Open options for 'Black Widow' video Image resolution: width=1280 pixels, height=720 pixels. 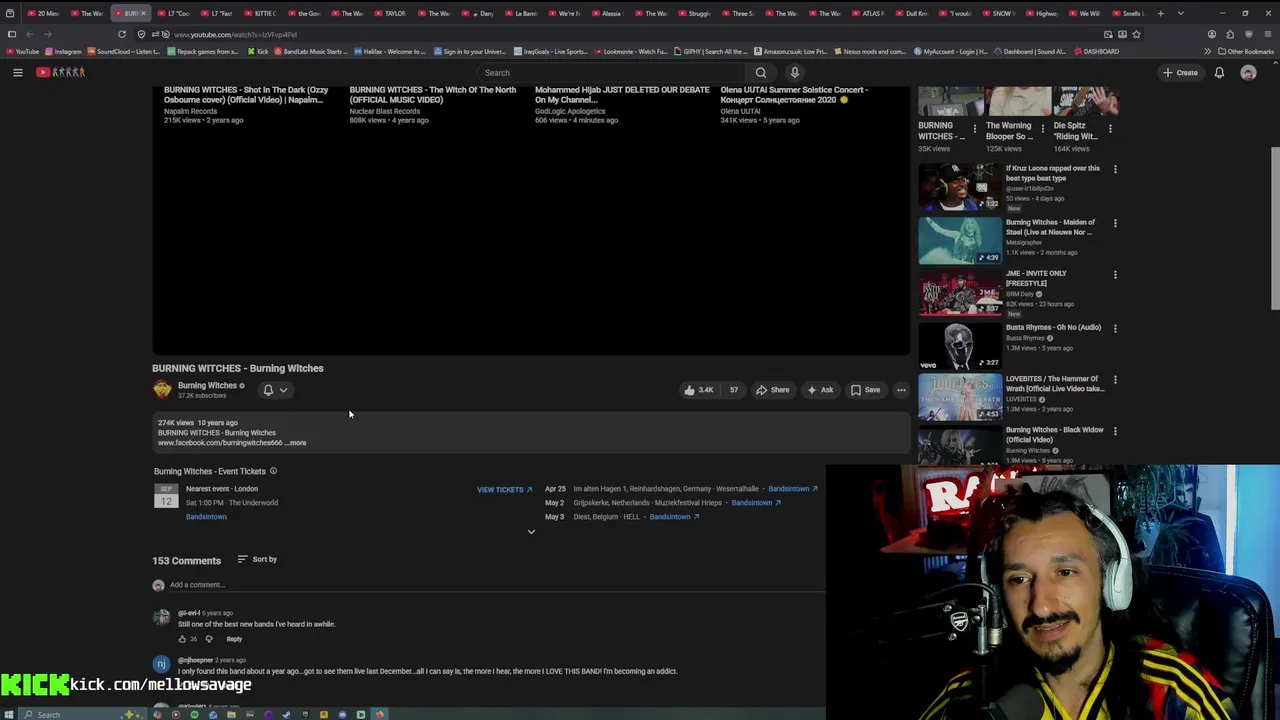coord(1115,431)
